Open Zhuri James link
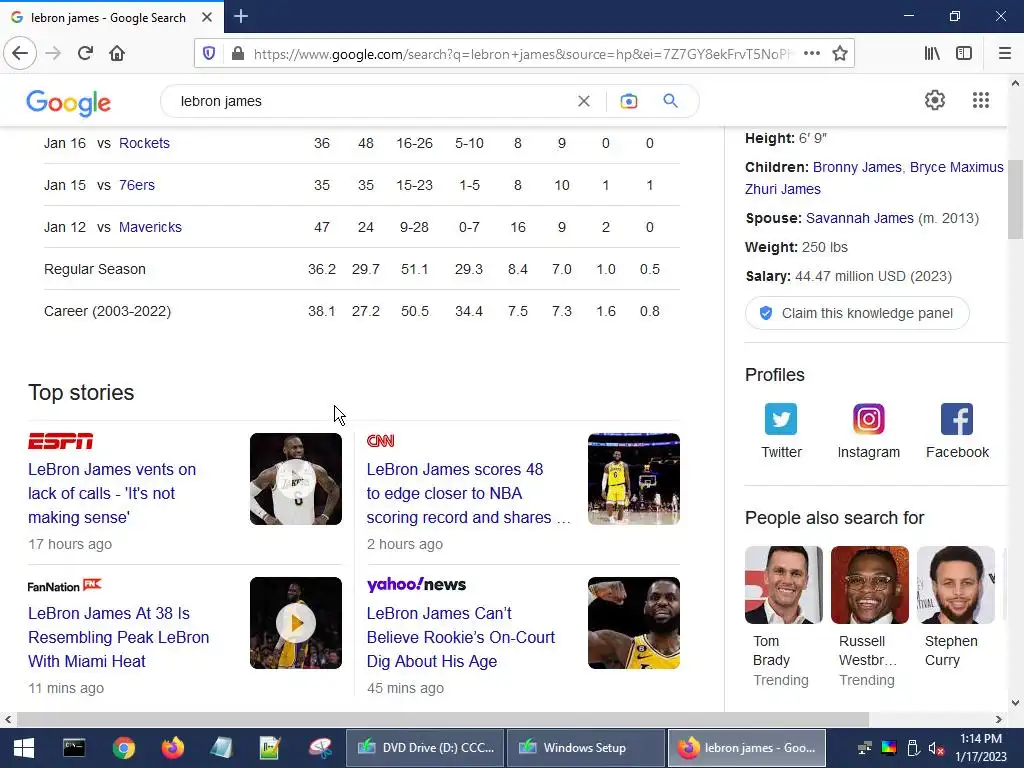 (x=782, y=189)
